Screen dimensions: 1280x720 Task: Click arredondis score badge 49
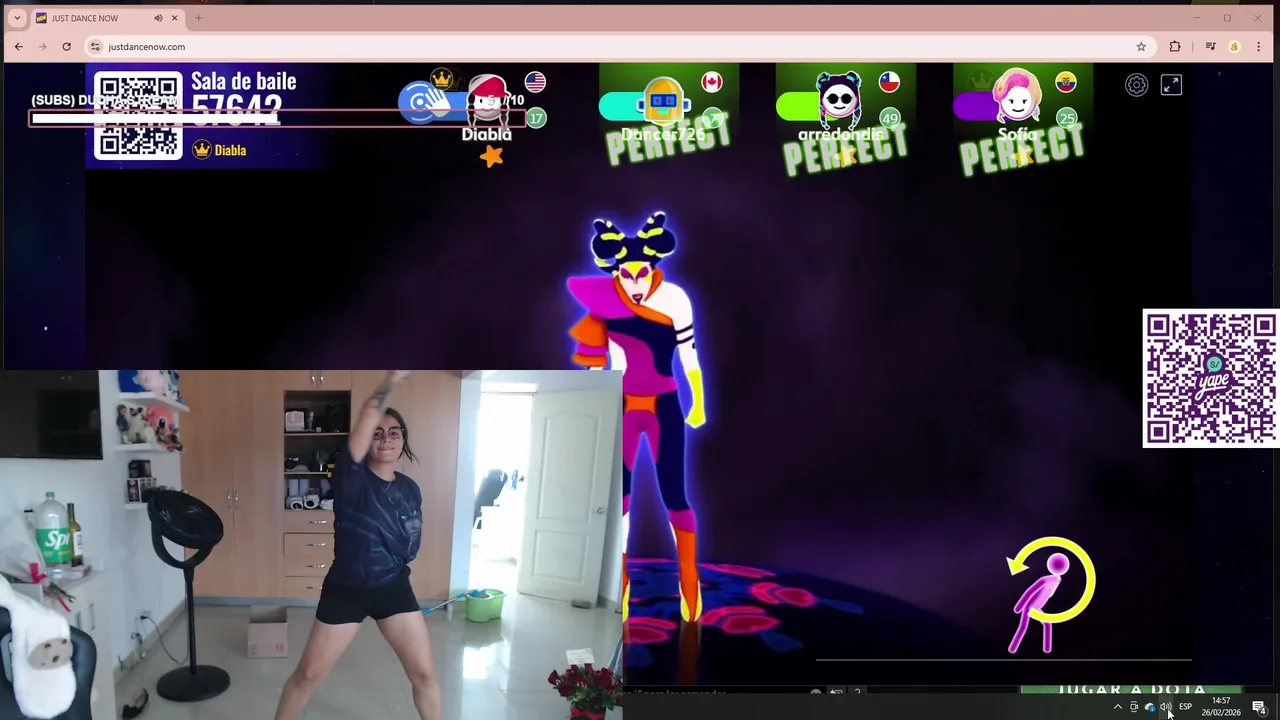889,118
